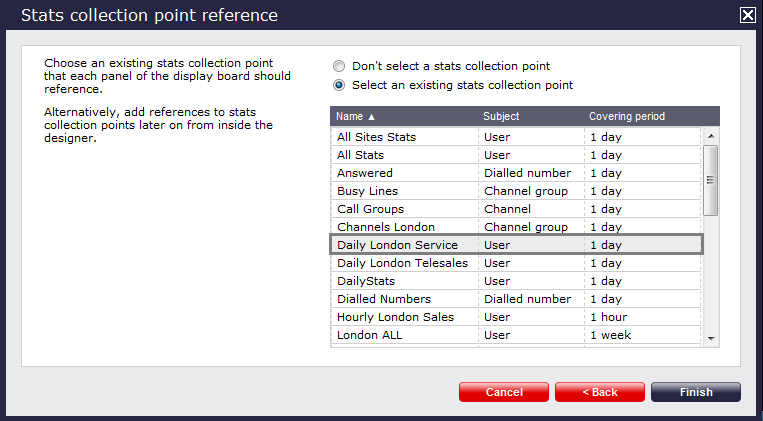The height and width of the screenshot is (421, 763).
Task: Click the scrollbar down arrow
Action: pos(711,338)
